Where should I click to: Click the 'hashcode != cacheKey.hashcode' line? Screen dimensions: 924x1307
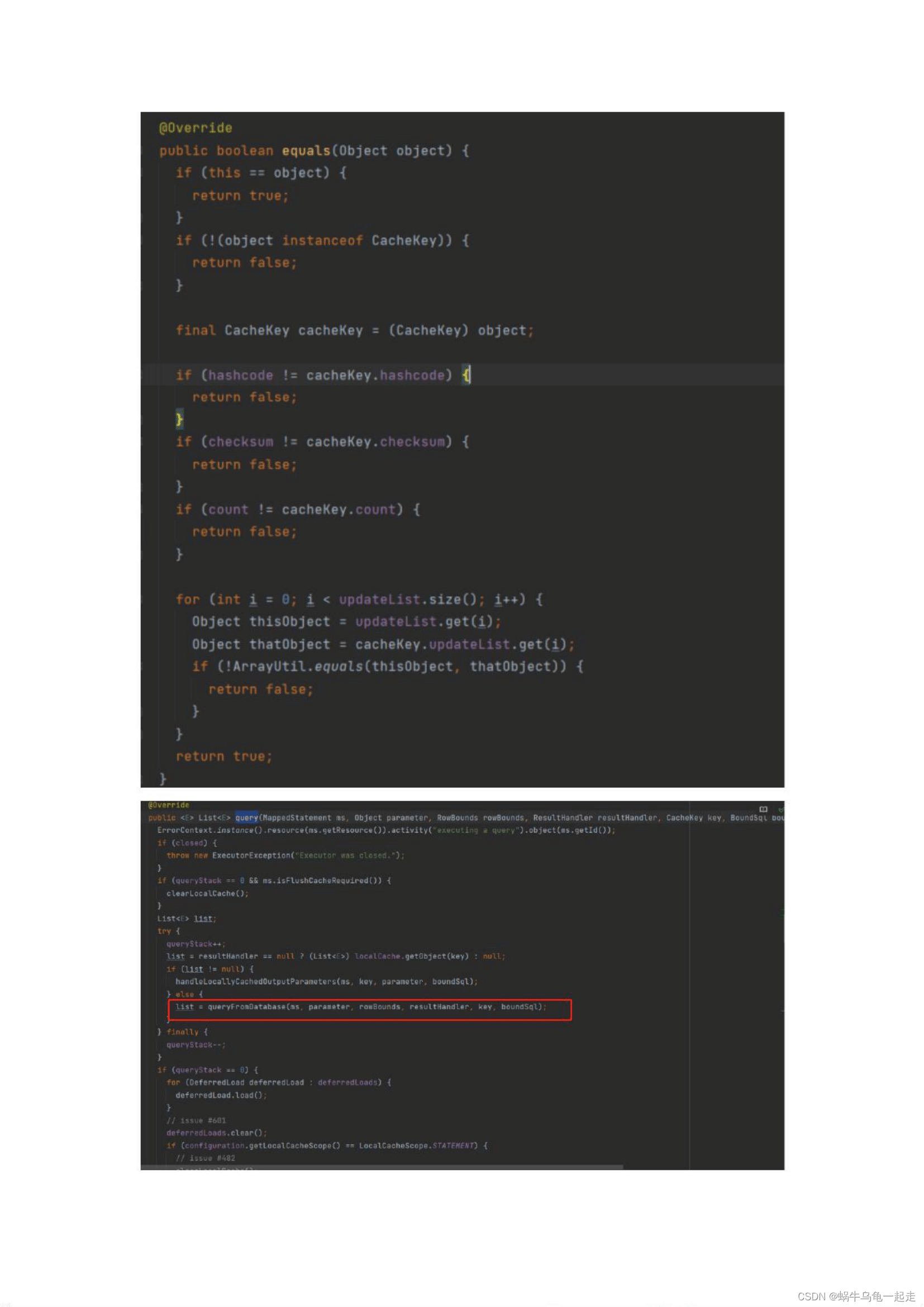(x=322, y=375)
